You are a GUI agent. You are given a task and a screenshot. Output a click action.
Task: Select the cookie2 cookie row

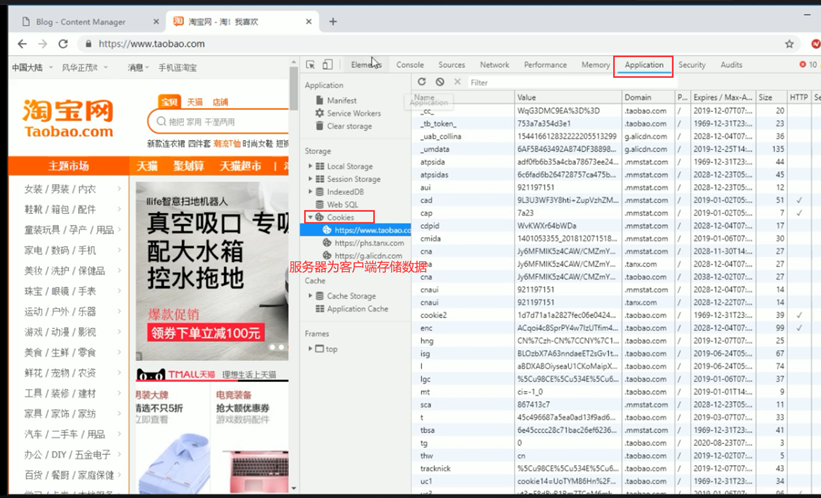click(x=616, y=315)
